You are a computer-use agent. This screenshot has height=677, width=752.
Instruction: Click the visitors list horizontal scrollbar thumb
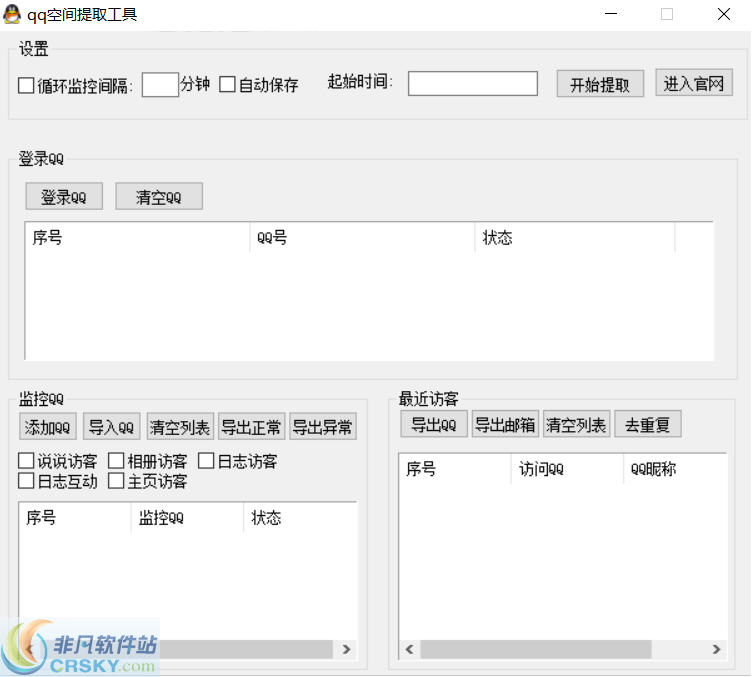click(536, 649)
